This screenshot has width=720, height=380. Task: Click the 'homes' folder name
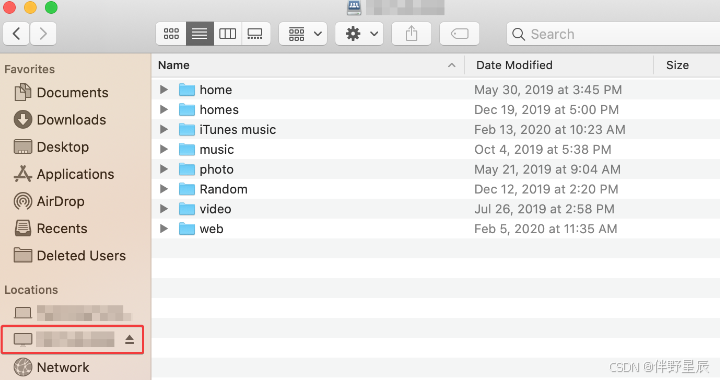[219, 109]
